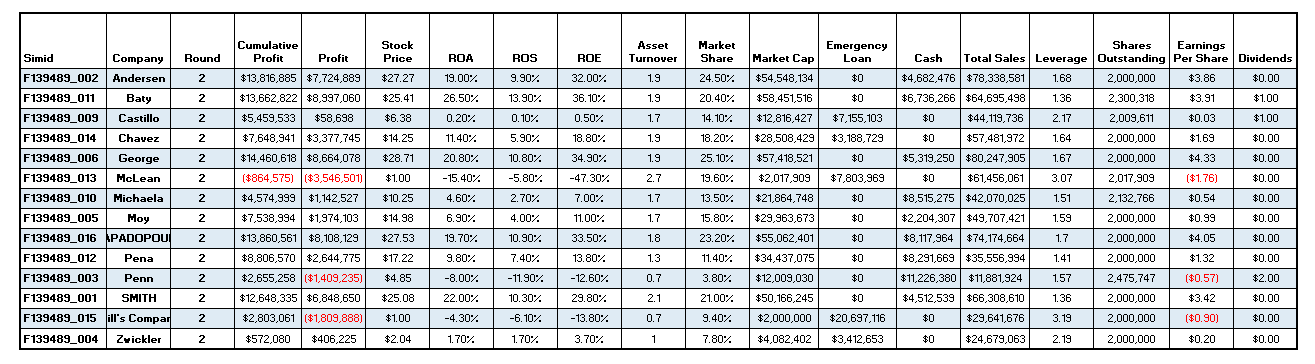Click the Market Cap column header

pos(783,58)
